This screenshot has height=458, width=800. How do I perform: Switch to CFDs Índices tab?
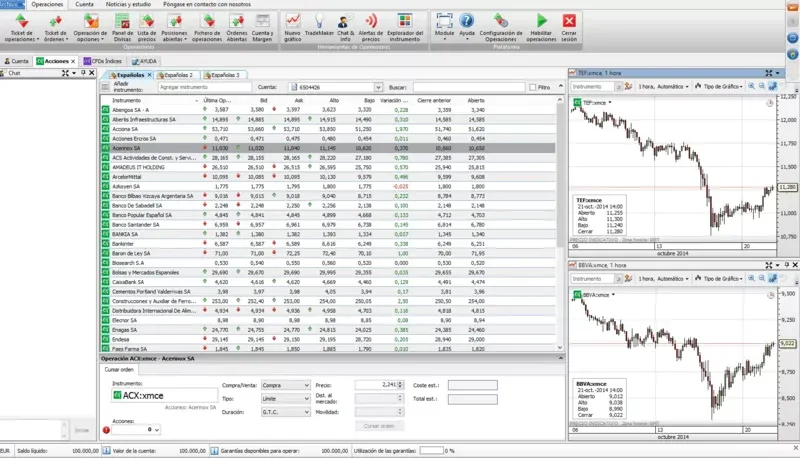[x=103, y=61]
